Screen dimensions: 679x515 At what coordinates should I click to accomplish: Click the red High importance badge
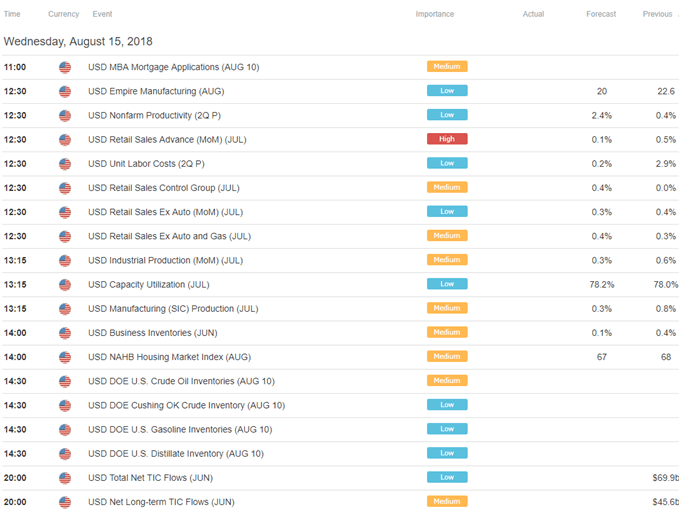click(447, 139)
